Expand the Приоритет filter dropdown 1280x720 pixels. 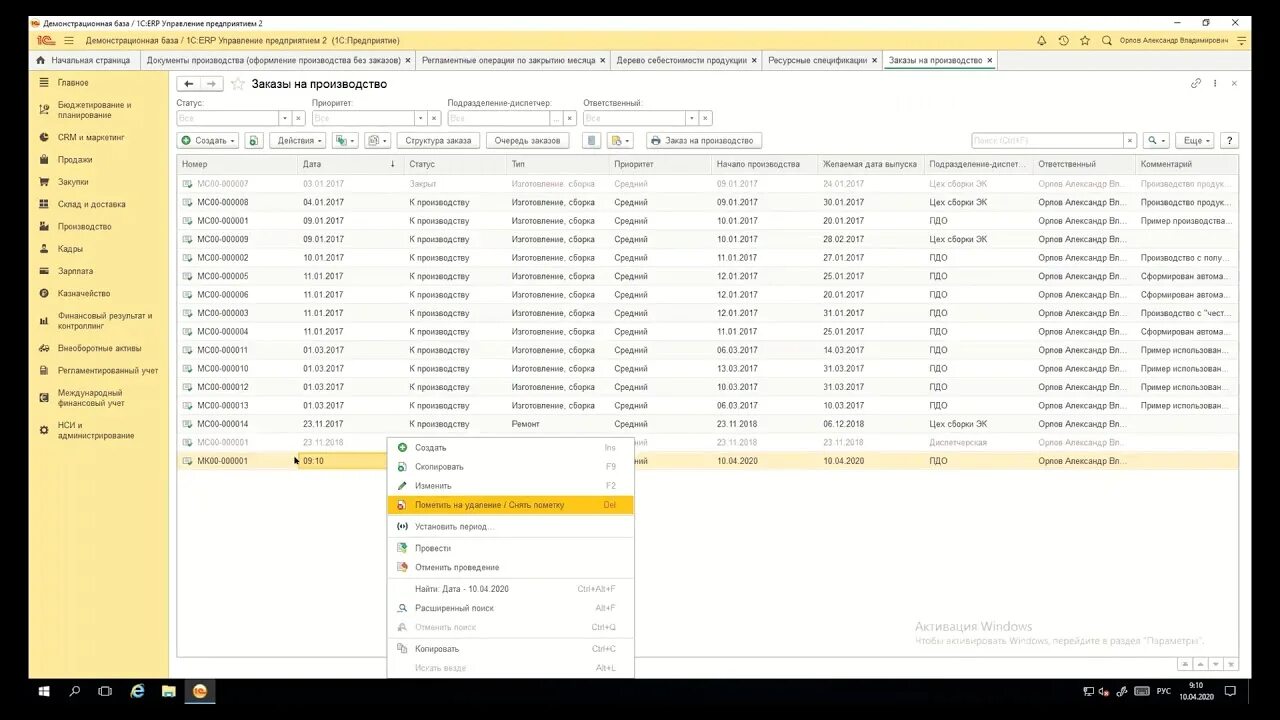[421, 118]
